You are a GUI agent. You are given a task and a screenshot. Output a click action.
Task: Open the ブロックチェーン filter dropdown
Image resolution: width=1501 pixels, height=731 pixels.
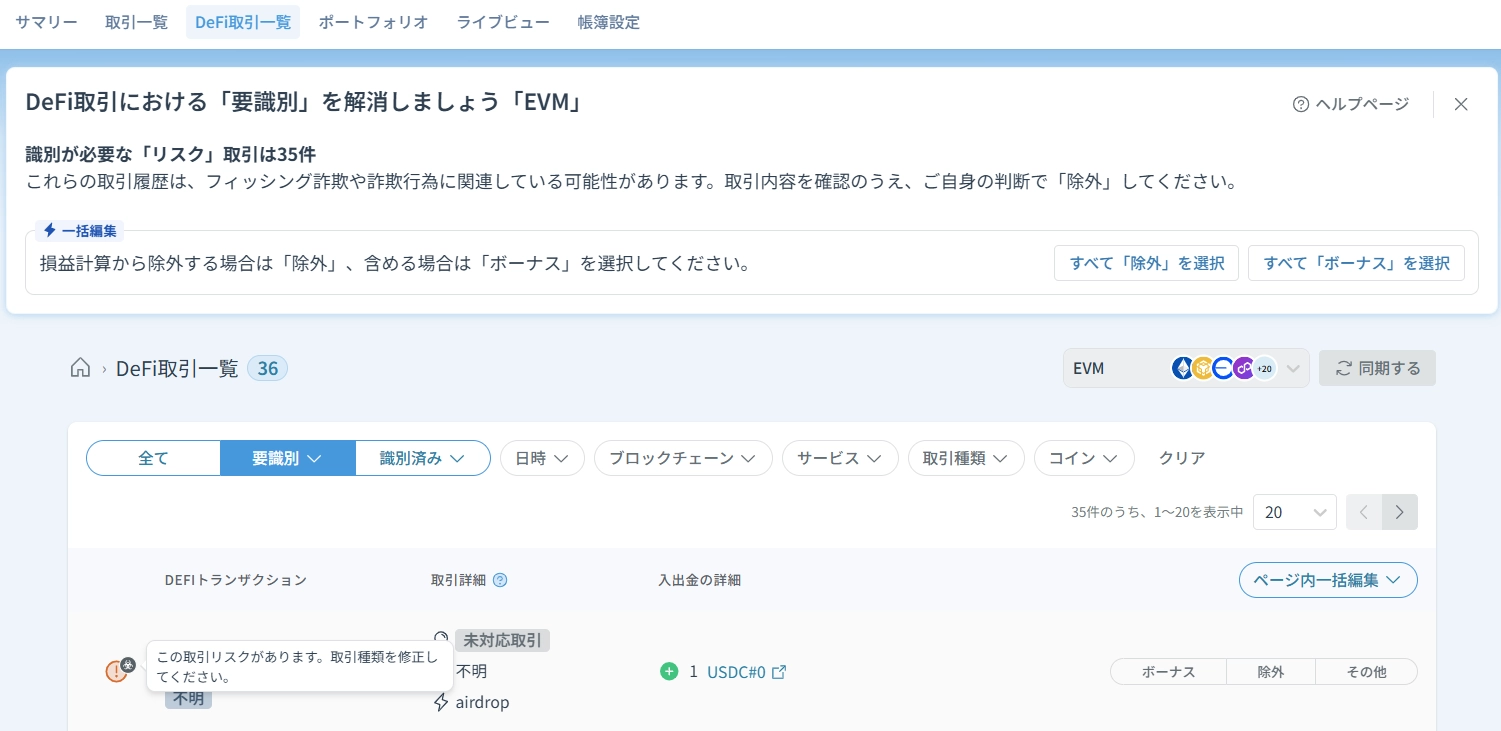683,458
